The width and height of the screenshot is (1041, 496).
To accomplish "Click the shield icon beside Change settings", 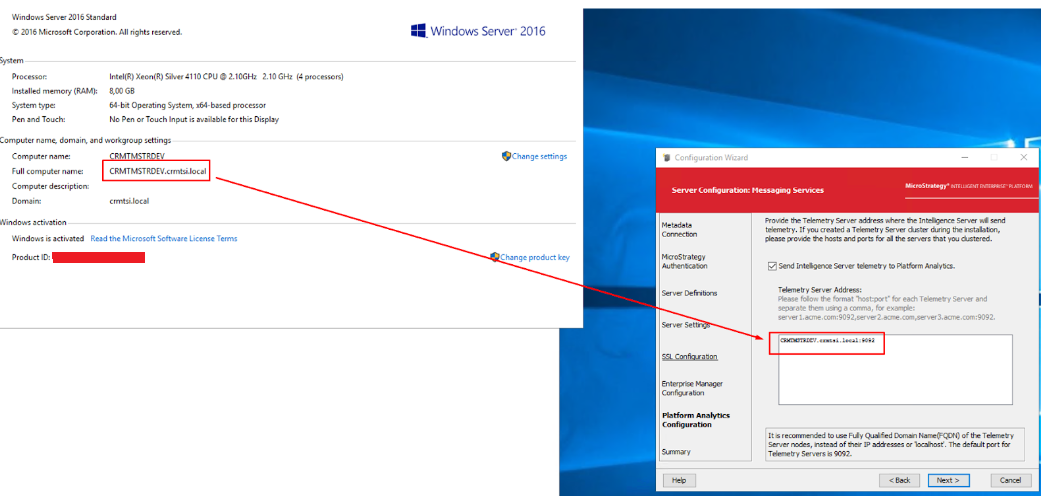I will pyautogui.click(x=506, y=156).
